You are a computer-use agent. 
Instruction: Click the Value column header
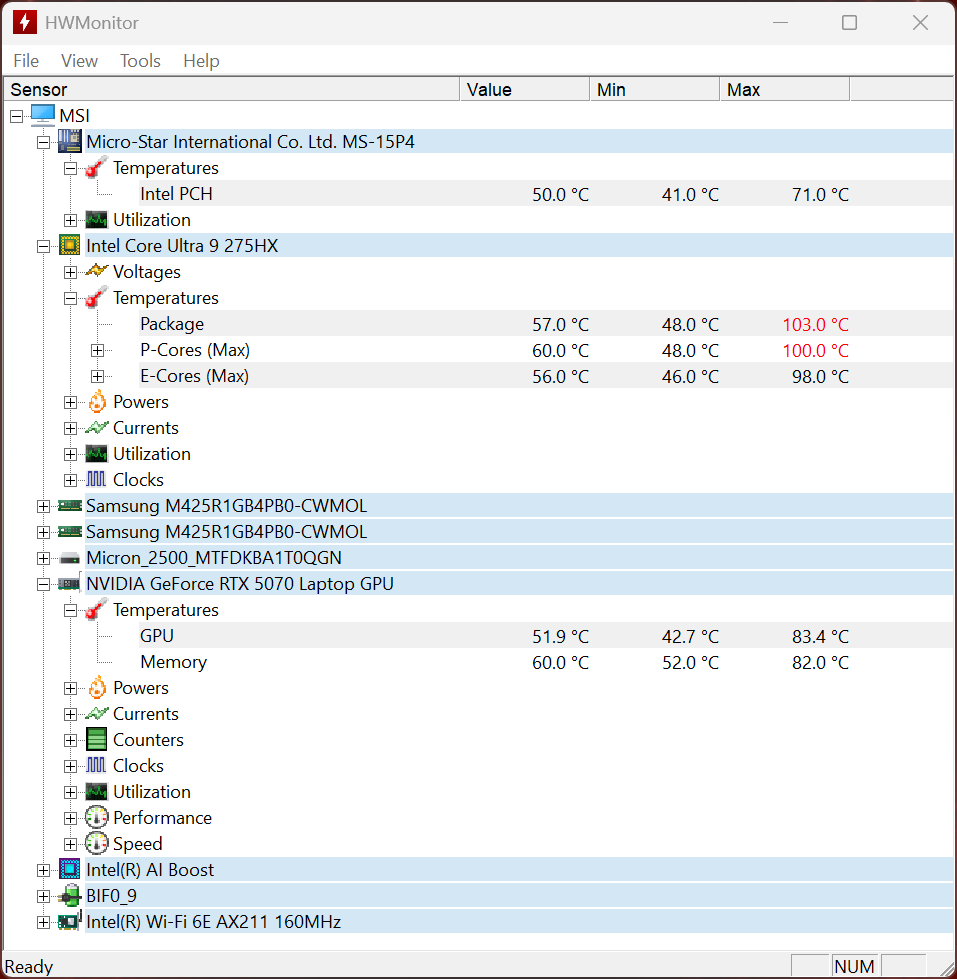pos(525,89)
